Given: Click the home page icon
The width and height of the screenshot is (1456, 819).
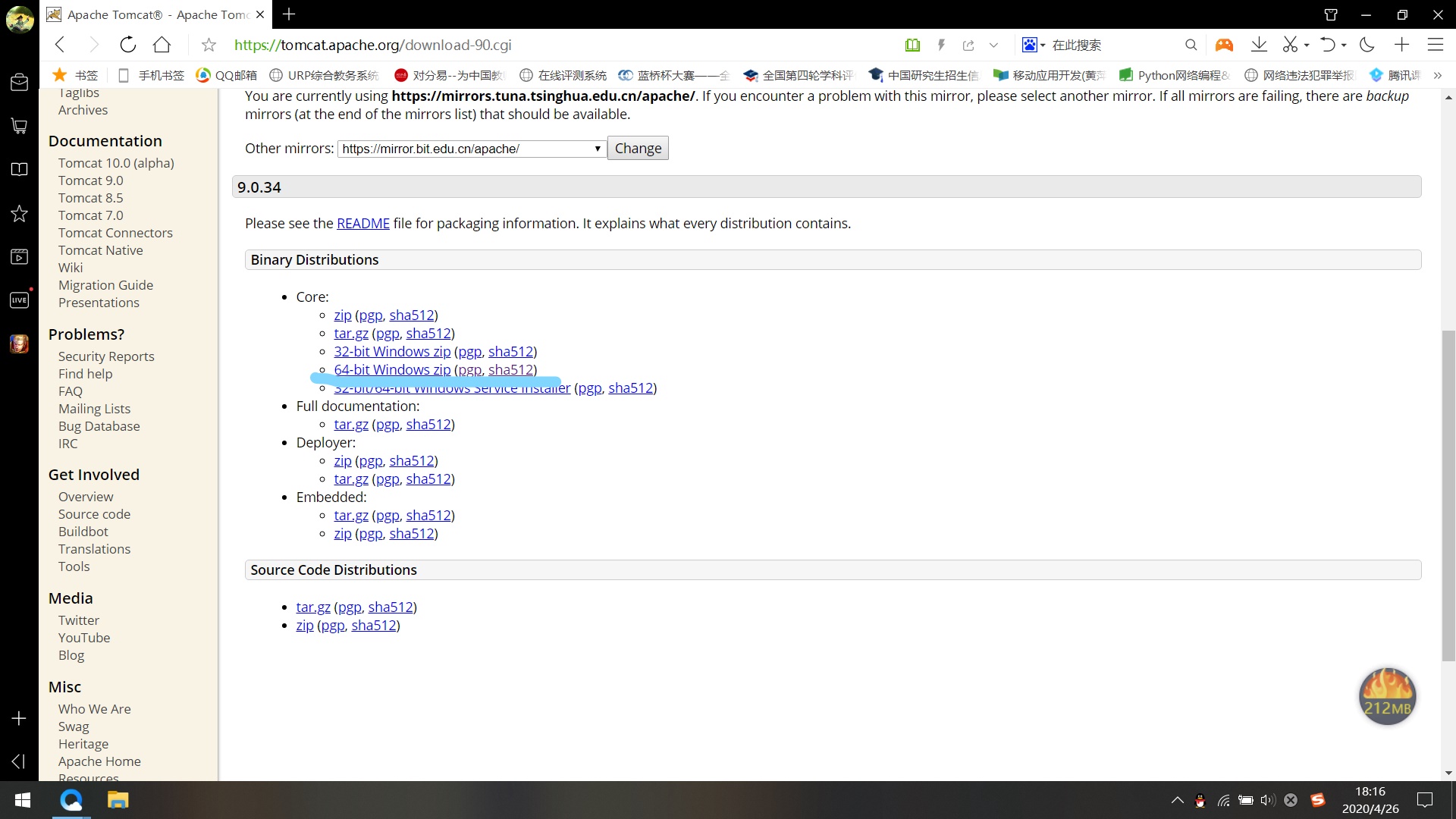Looking at the screenshot, I should [x=162, y=44].
